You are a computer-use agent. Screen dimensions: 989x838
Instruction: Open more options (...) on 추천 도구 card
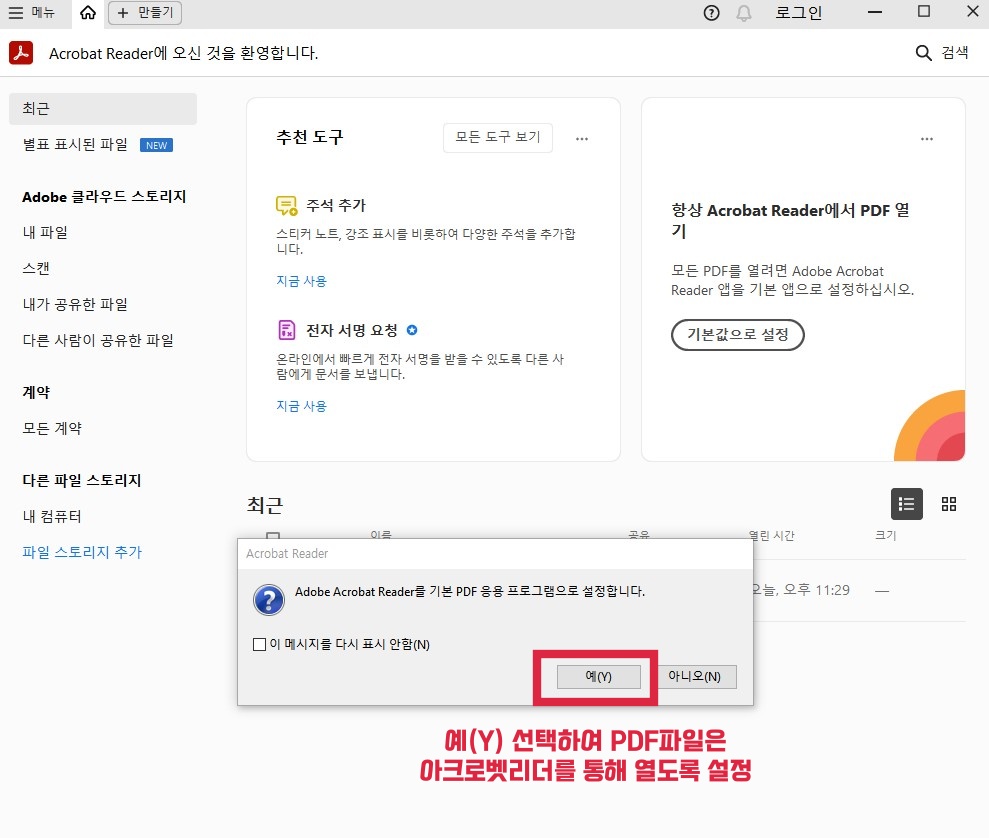click(x=582, y=138)
